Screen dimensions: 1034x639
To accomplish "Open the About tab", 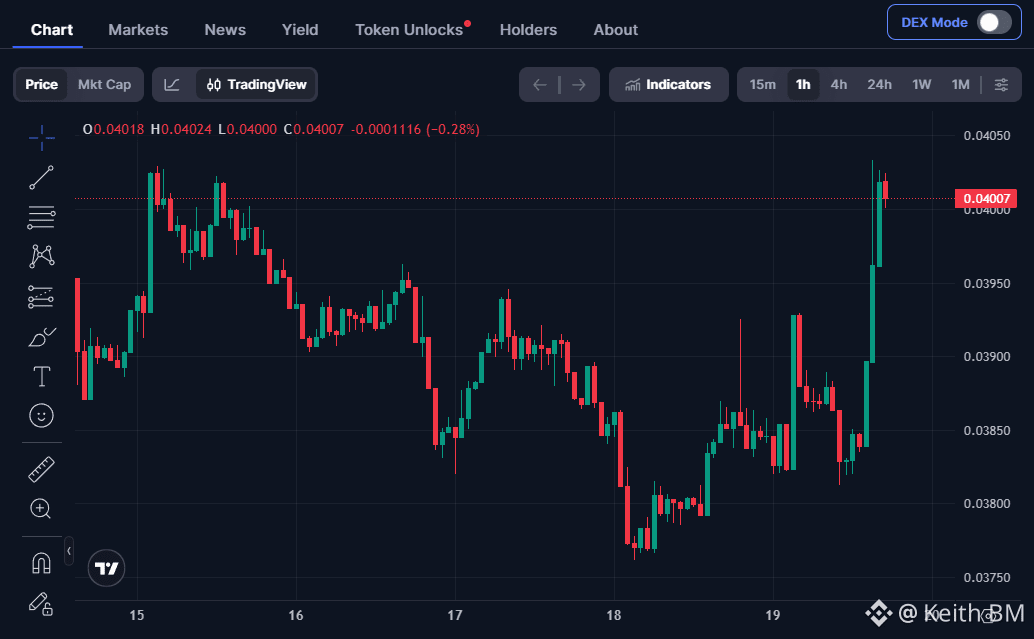I will pyautogui.click(x=615, y=30).
